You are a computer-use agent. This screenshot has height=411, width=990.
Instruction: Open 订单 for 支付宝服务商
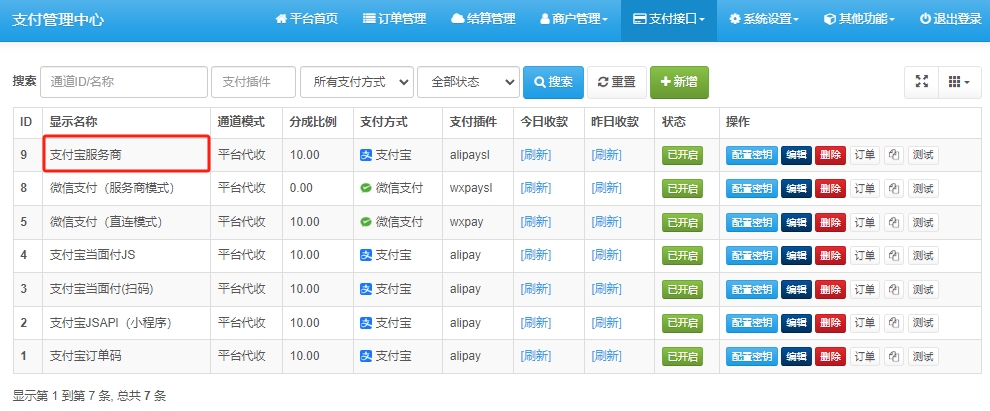coord(864,155)
